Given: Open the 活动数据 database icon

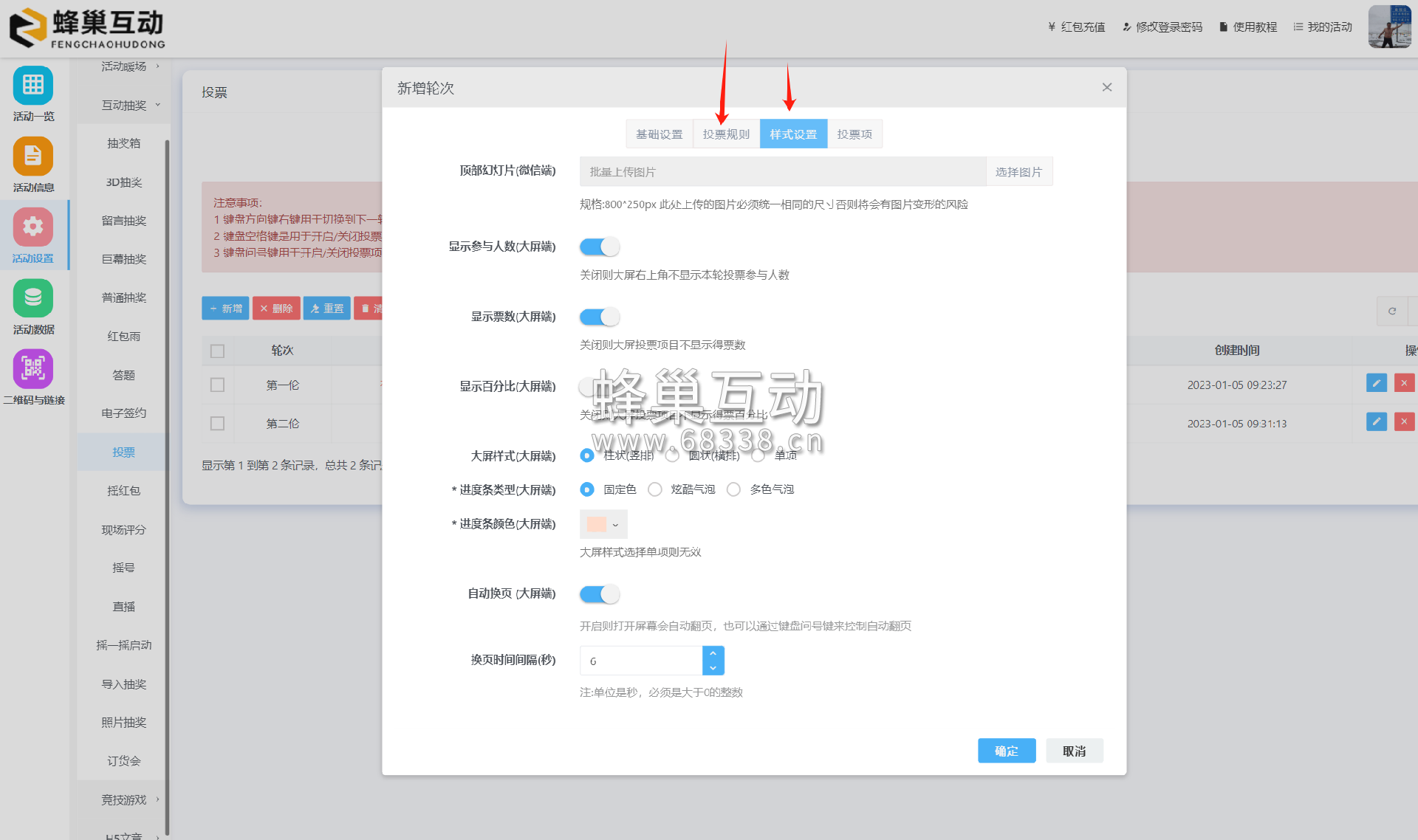Looking at the screenshot, I should (x=32, y=297).
